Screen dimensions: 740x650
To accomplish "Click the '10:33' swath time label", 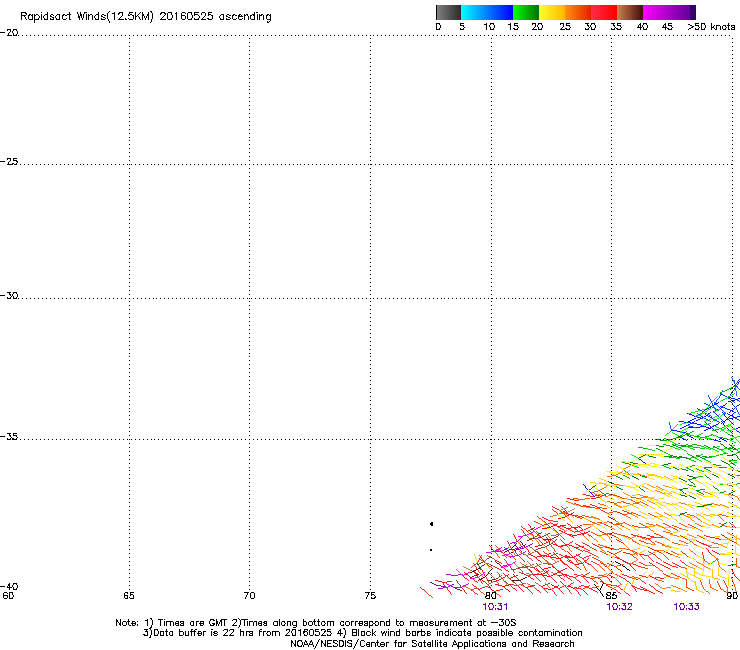I will pyautogui.click(x=686, y=607).
